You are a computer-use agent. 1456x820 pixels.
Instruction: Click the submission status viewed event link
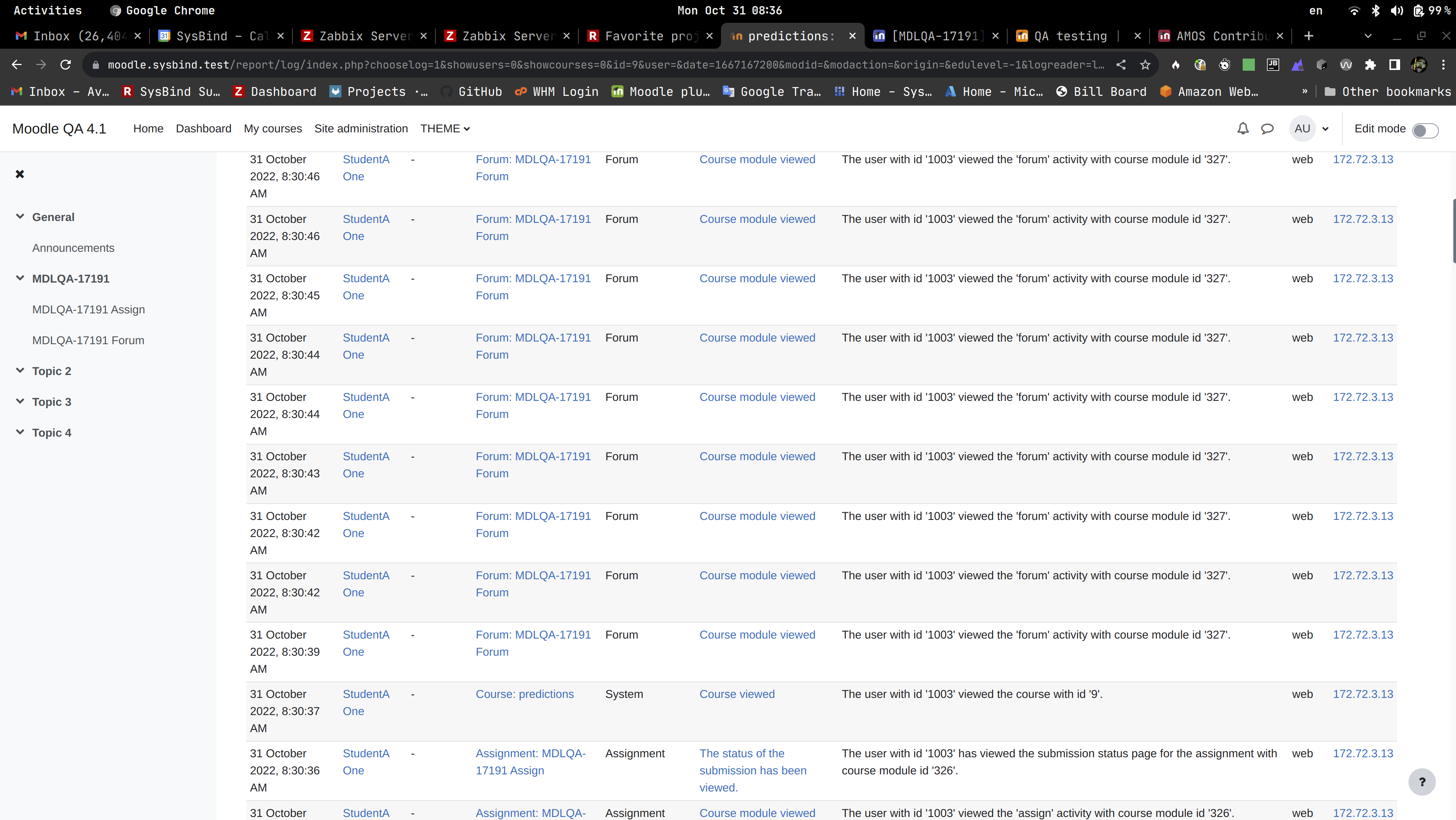pyautogui.click(x=753, y=770)
